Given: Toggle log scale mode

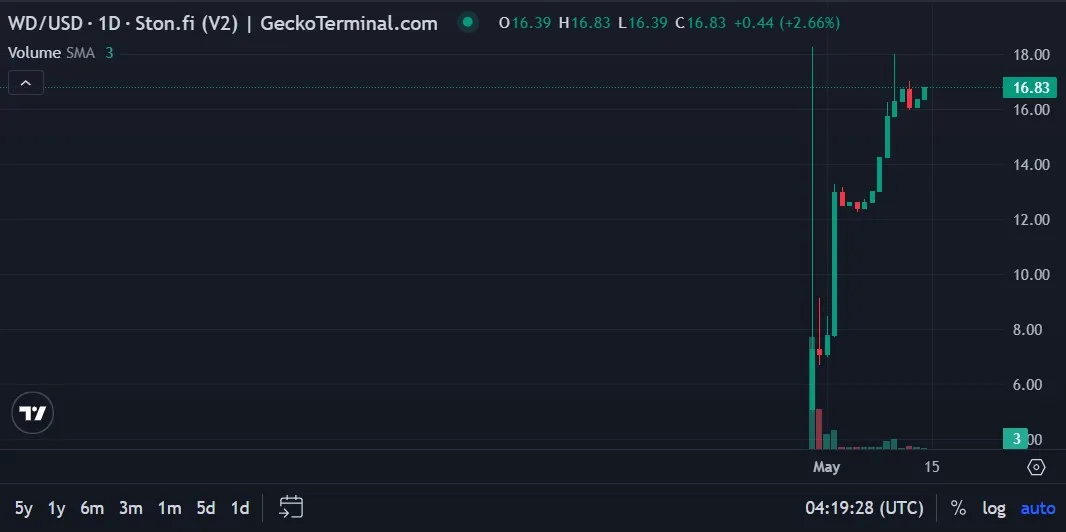Looking at the screenshot, I should pyautogui.click(x=993, y=507).
